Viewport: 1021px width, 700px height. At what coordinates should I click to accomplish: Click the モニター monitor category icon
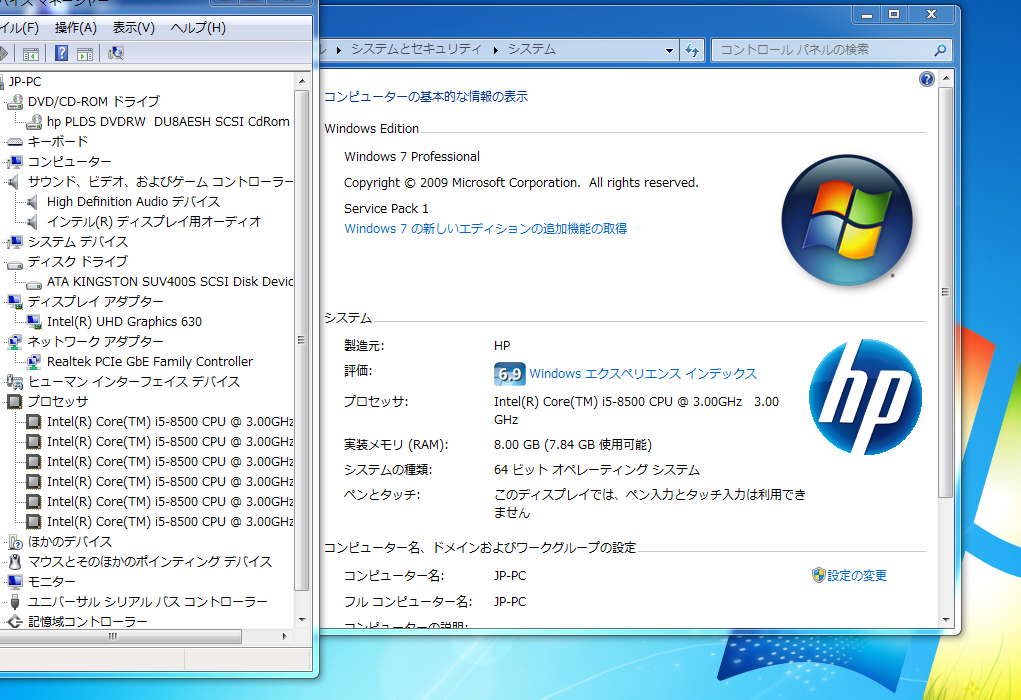pyautogui.click(x=16, y=581)
